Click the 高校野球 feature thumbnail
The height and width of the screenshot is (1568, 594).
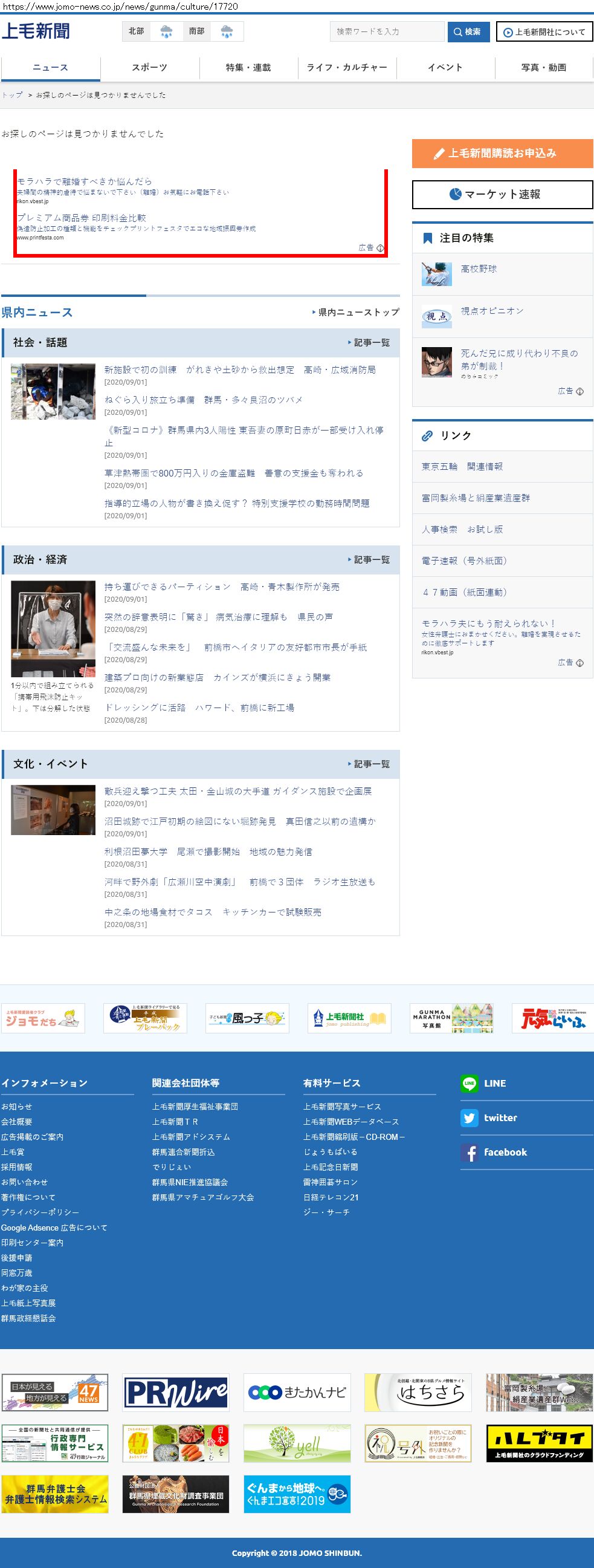(x=436, y=275)
